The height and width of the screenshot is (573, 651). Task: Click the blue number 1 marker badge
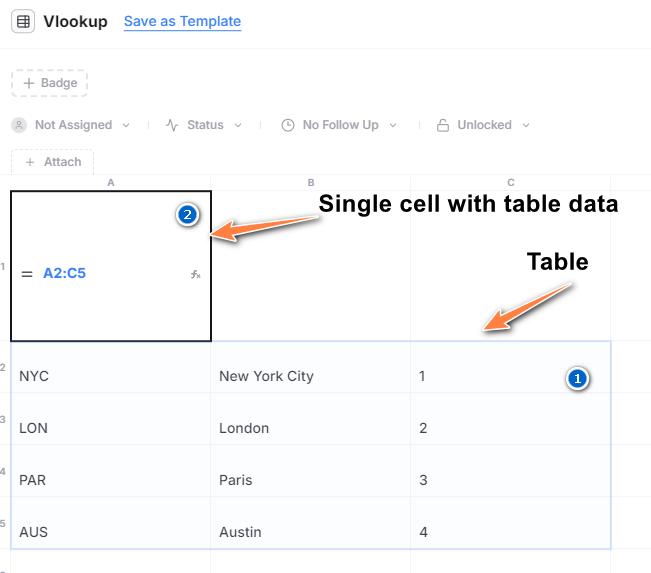click(576, 378)
